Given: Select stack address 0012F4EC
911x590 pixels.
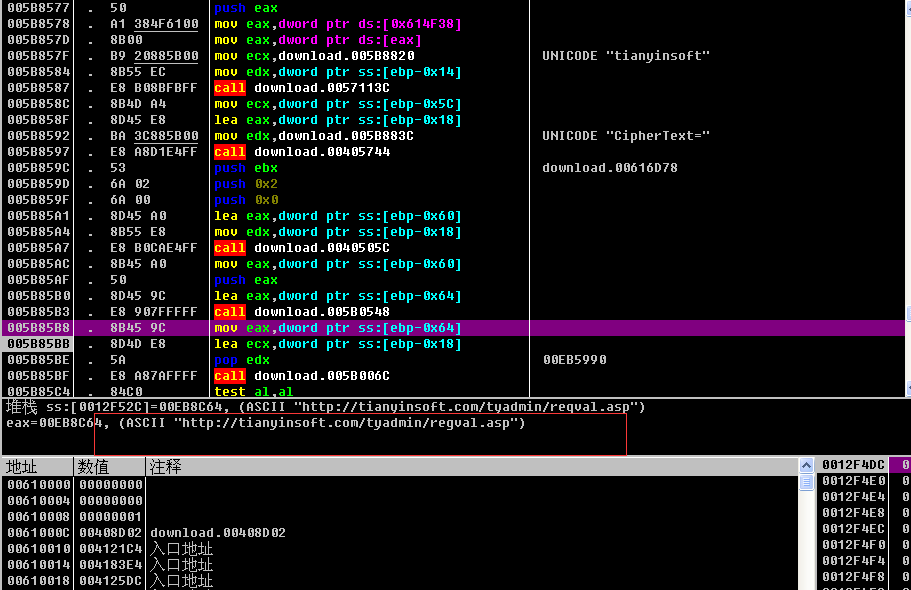Looking at the screenshot, I should (851, 529).
